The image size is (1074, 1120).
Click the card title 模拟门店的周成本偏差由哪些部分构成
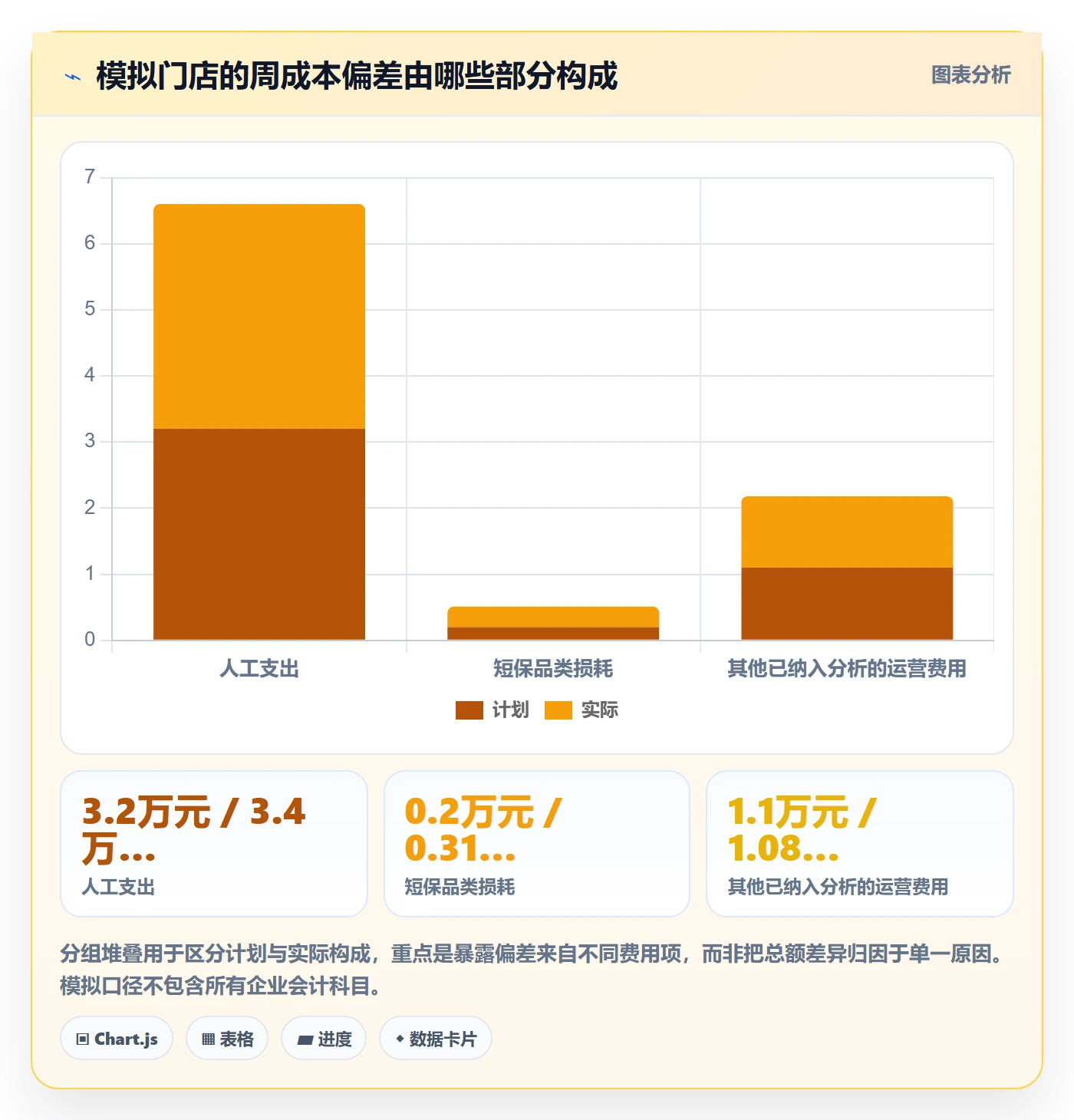[x=357, y=76]
